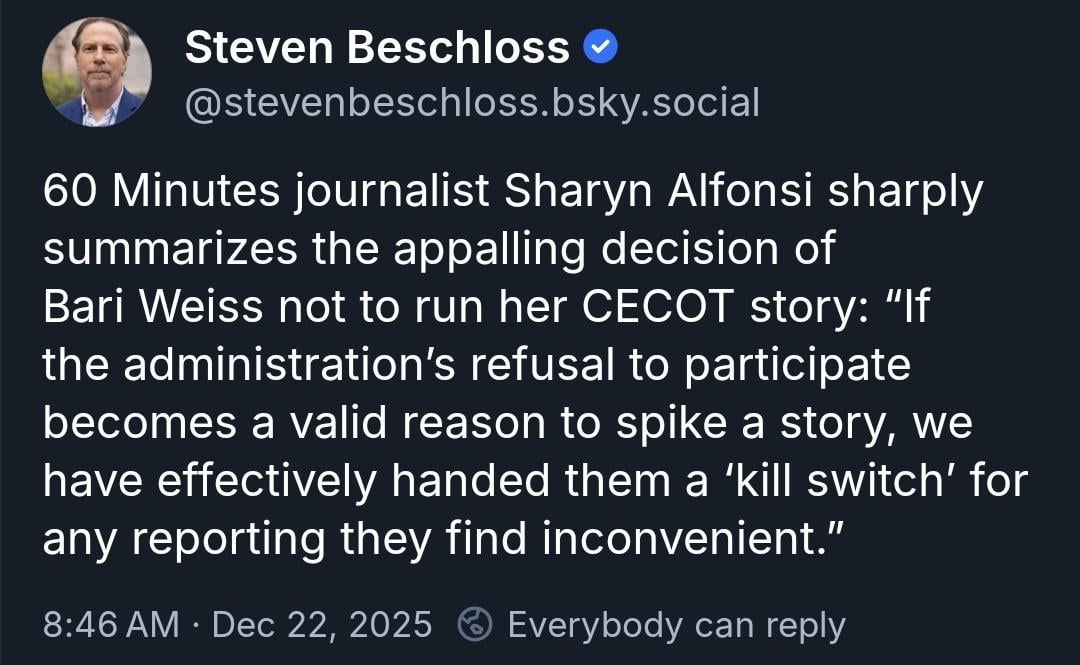Click the blue verified checkmark badge
1080x665 pixels.
click(600, 47)
